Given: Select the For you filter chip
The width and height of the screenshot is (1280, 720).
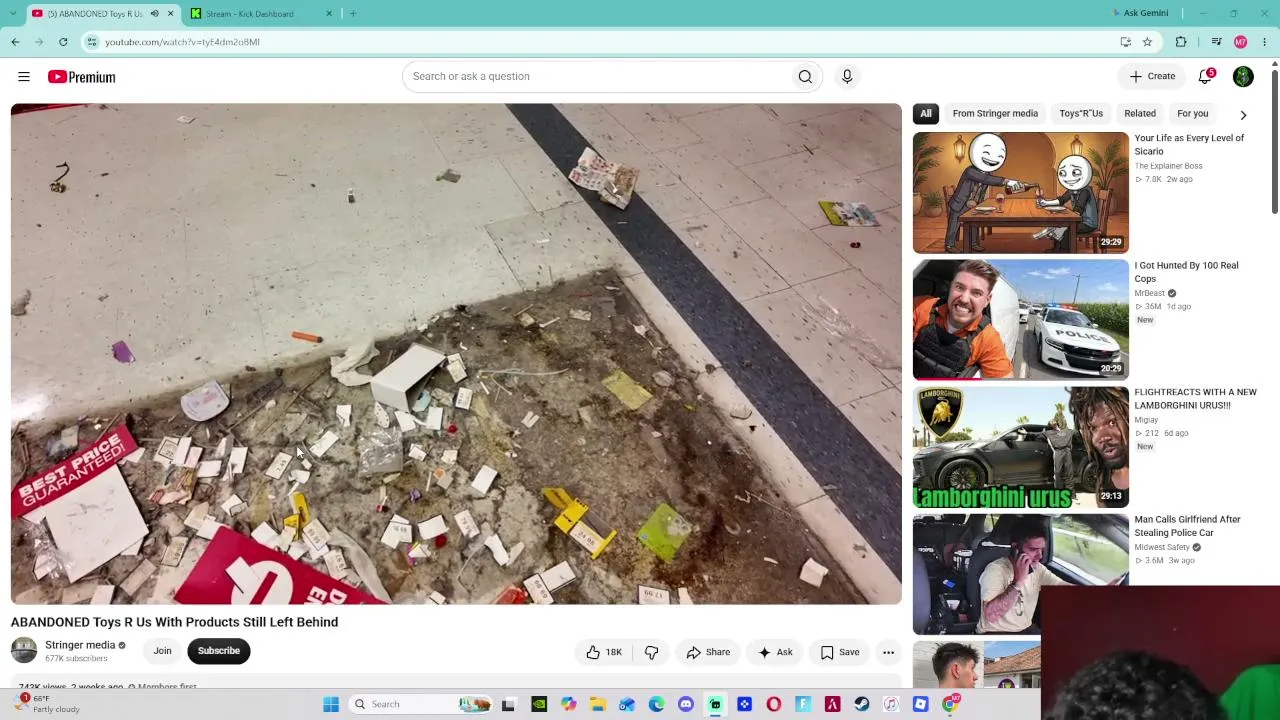Looking at the screenshot, I should pyautogui.click(x=1193, y=114).
